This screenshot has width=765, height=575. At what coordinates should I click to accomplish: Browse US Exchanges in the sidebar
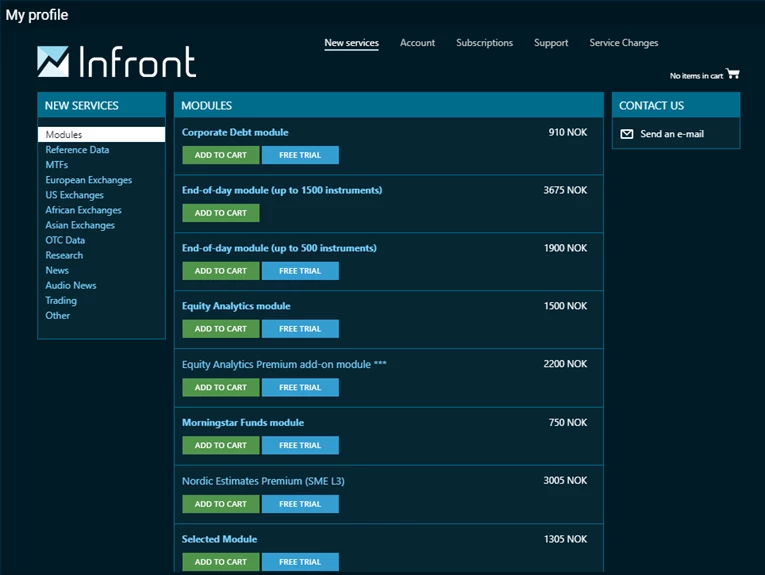[x=74, y=195]
